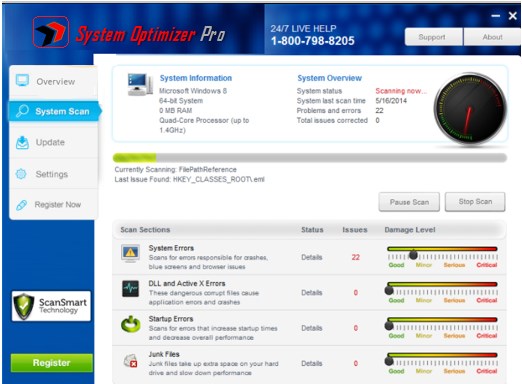
Task: Close the System Optimizer Pro window
Action: tap(513, 16)
